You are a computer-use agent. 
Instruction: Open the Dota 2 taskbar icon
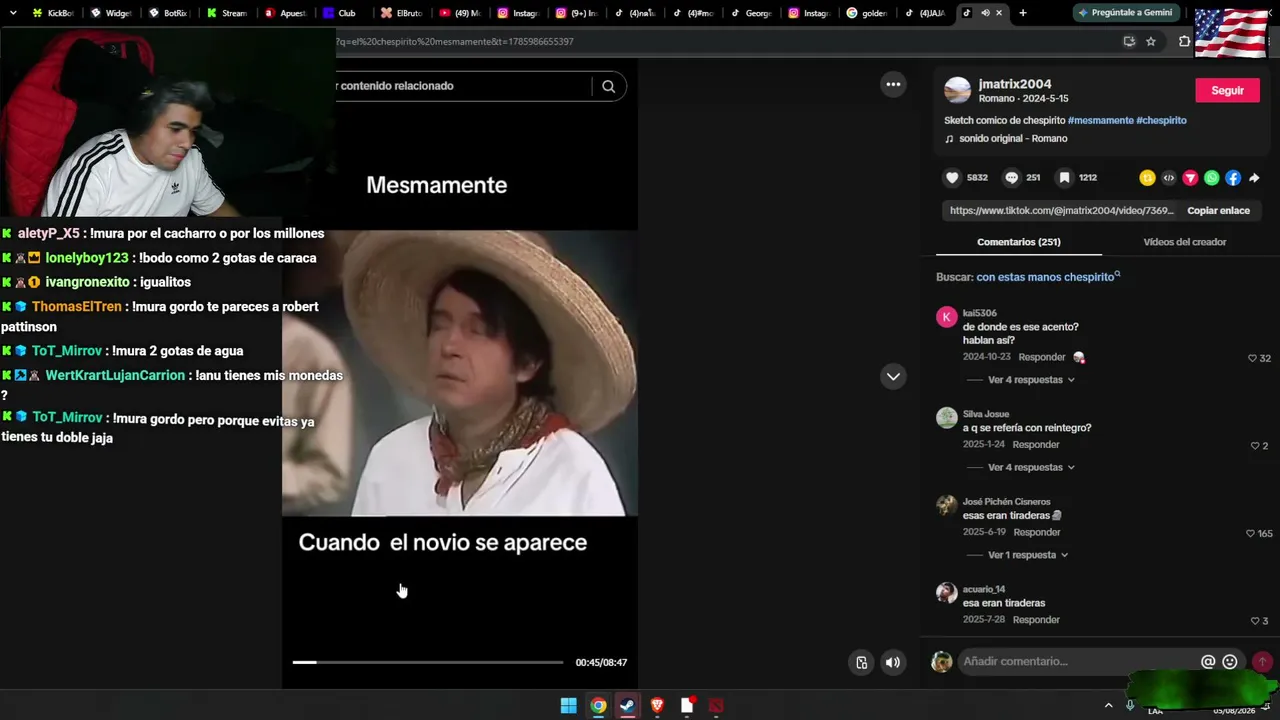(x=716, y=706)
